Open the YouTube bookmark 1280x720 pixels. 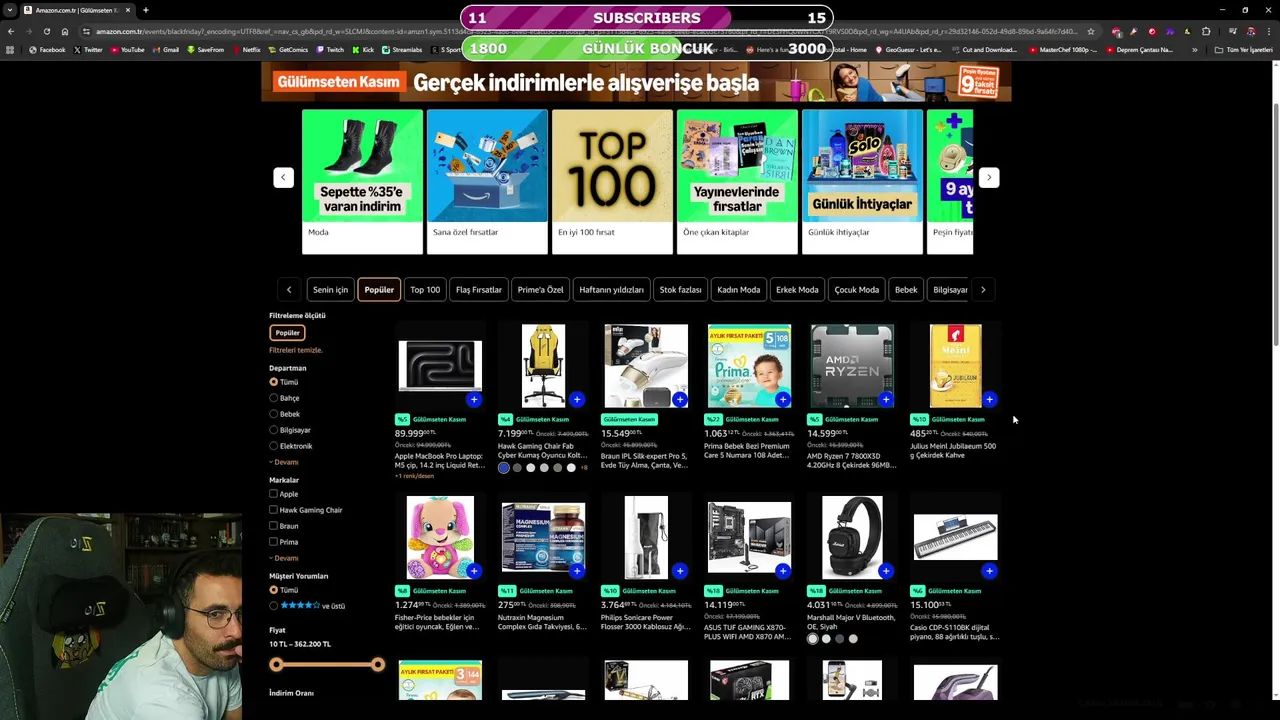(126, 50)
